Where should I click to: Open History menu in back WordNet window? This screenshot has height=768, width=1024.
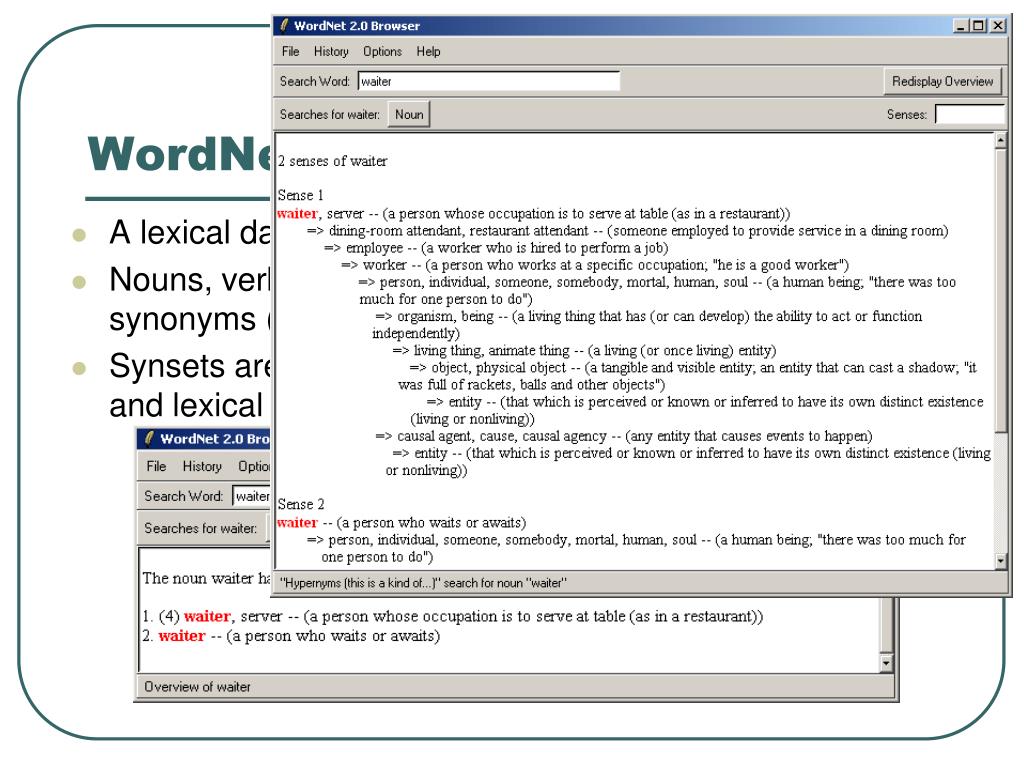[202, 466]
